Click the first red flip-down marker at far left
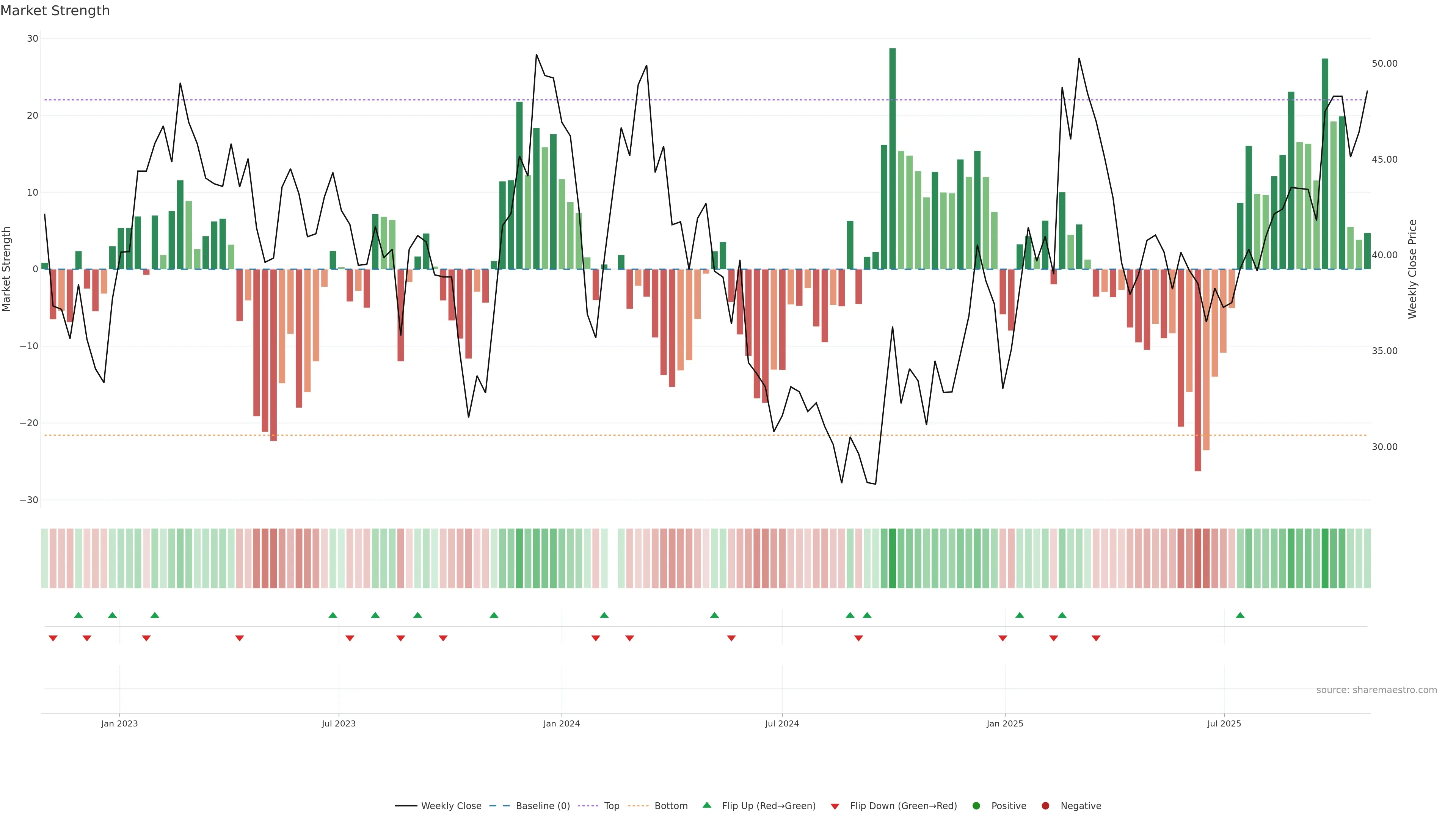 pos(53,638)
